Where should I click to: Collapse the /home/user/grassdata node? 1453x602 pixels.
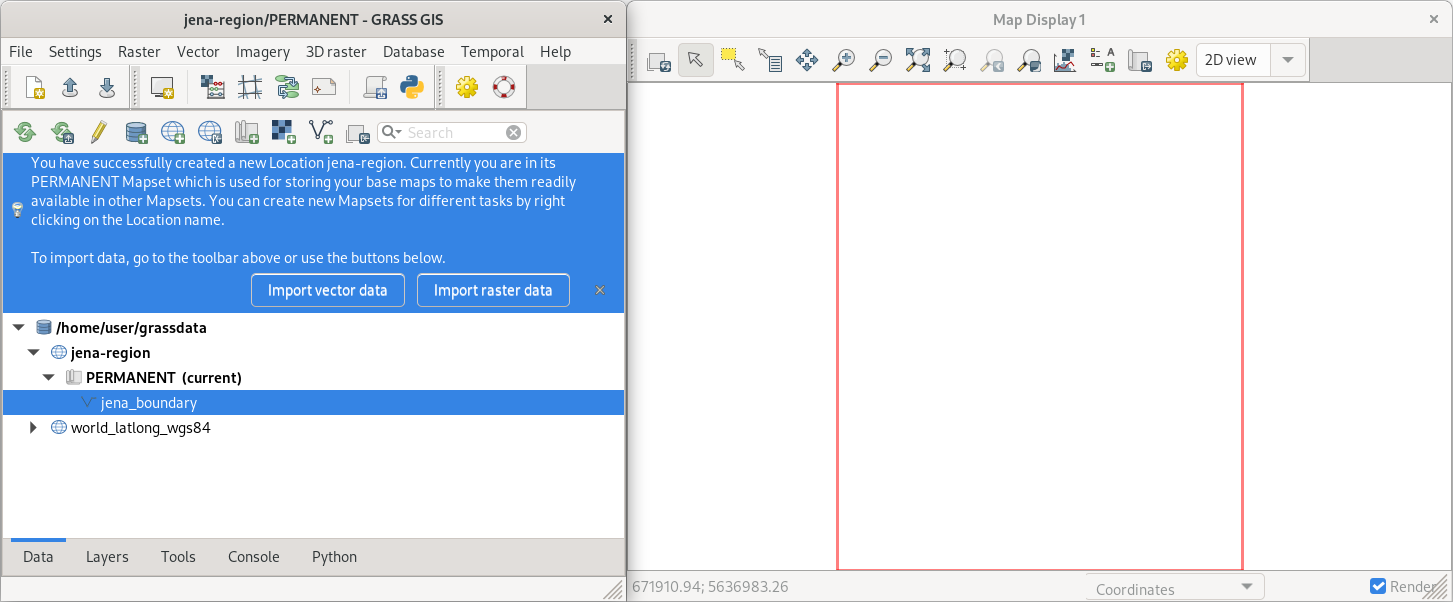(19, 327)
